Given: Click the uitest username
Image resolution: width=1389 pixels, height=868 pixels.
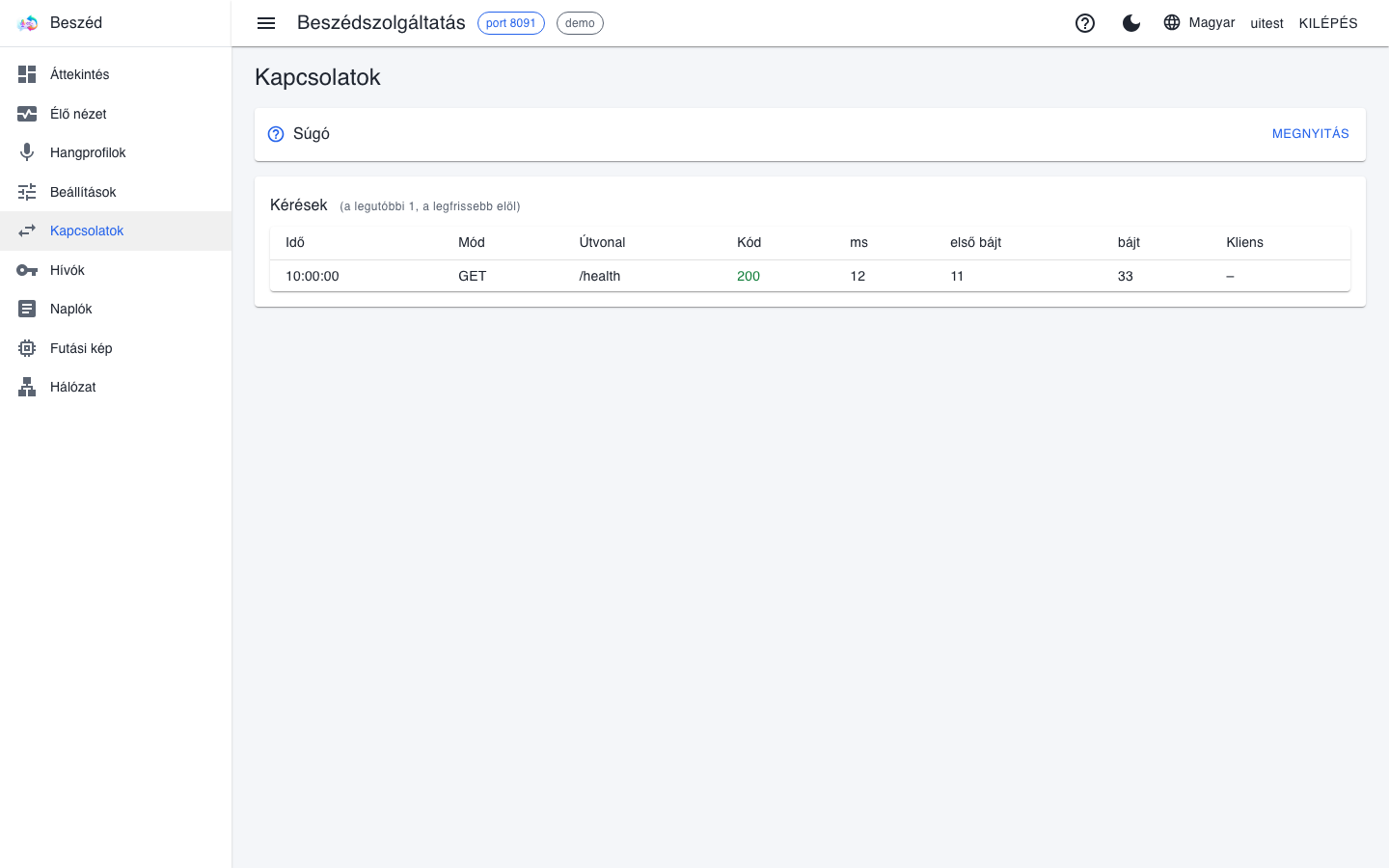Looking at the screenshot, I should click(1266, 23).
